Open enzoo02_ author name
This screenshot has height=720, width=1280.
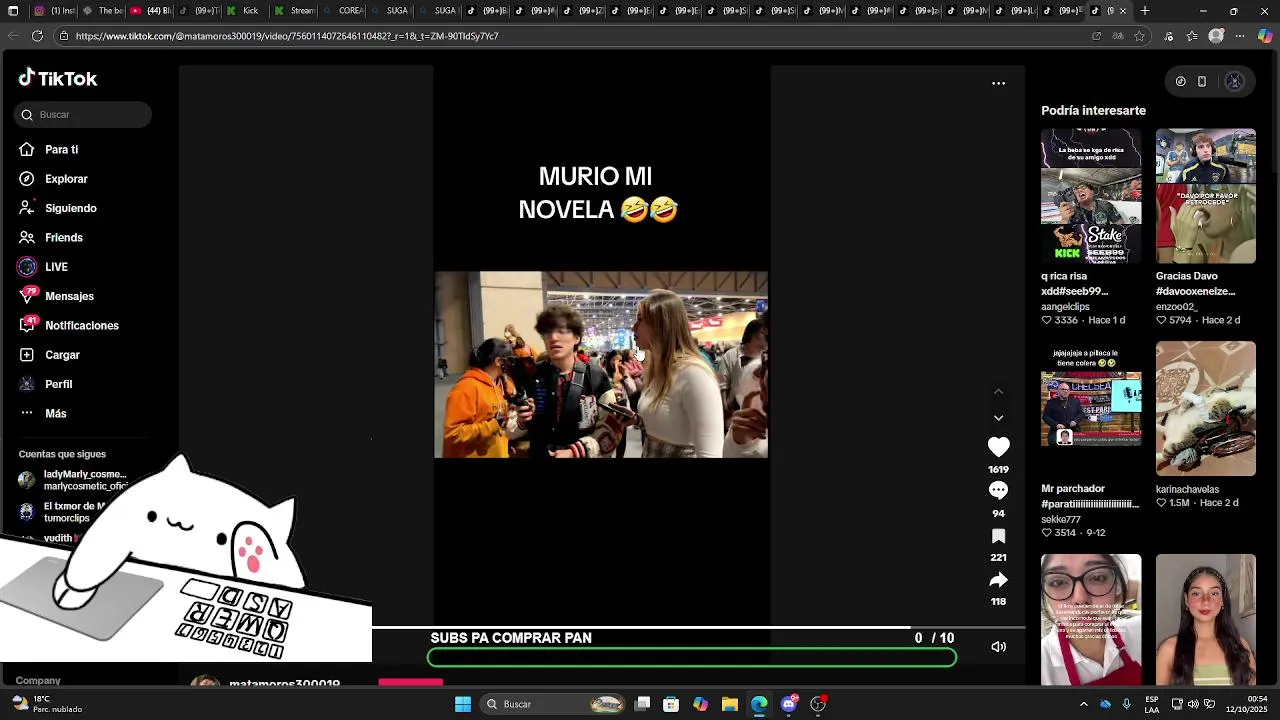coord(1177,307)
